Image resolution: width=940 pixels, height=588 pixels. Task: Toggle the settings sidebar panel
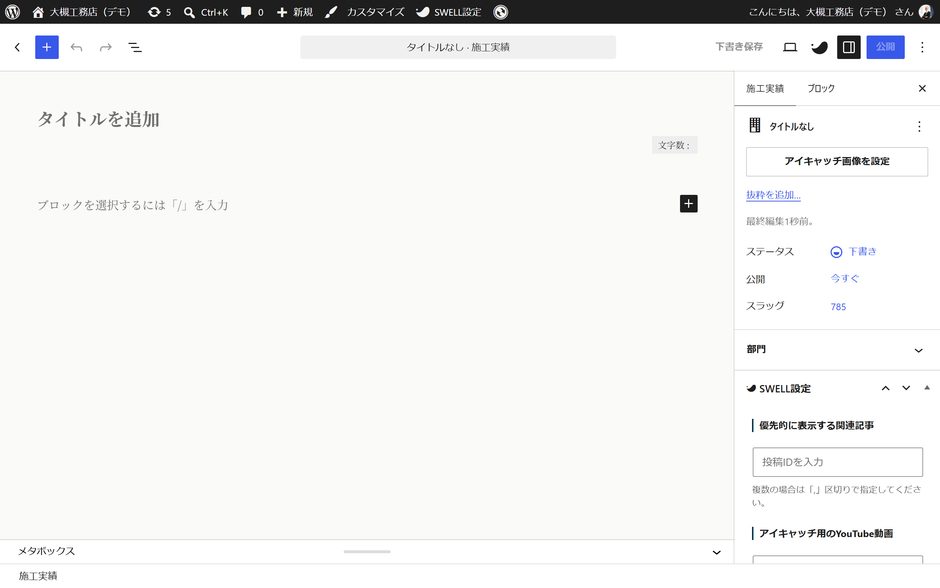[x=849, y=47]
